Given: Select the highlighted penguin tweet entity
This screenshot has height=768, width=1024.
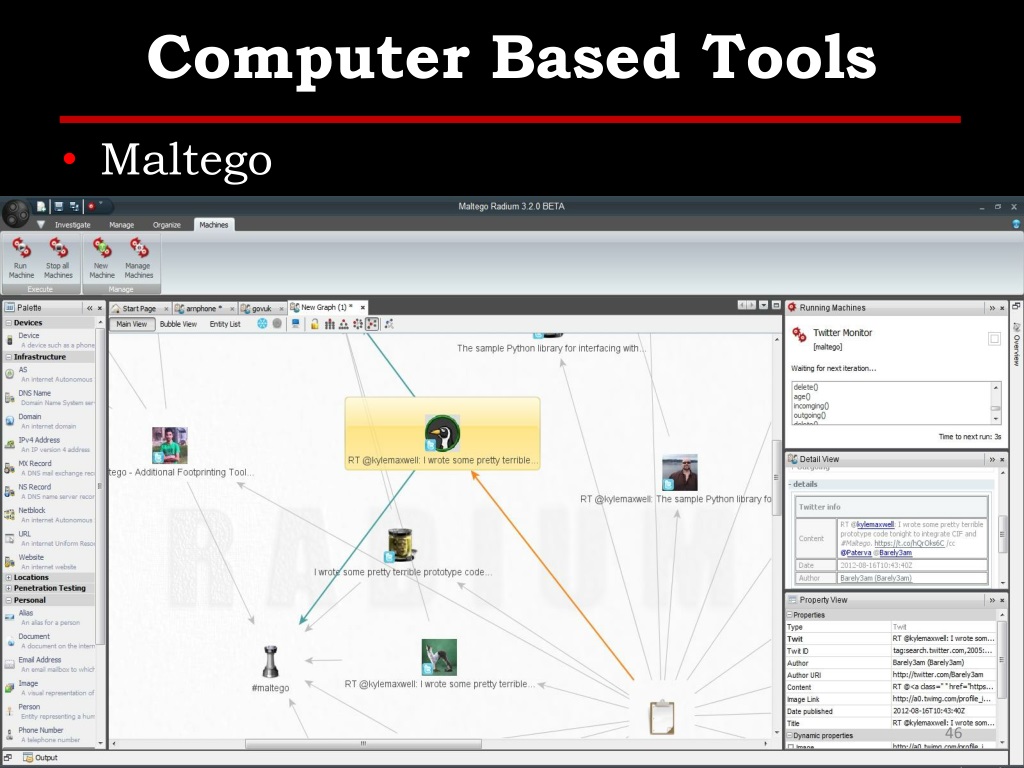Looking at the screenshot, I should tap(442, 434).
